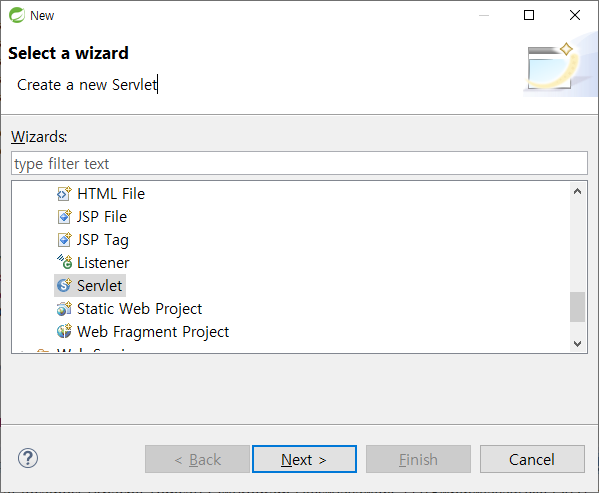
Task: Click the Back button
Action: [197, 459]
